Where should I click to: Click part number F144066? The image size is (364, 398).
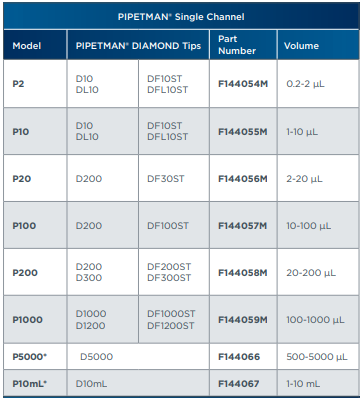239,357
